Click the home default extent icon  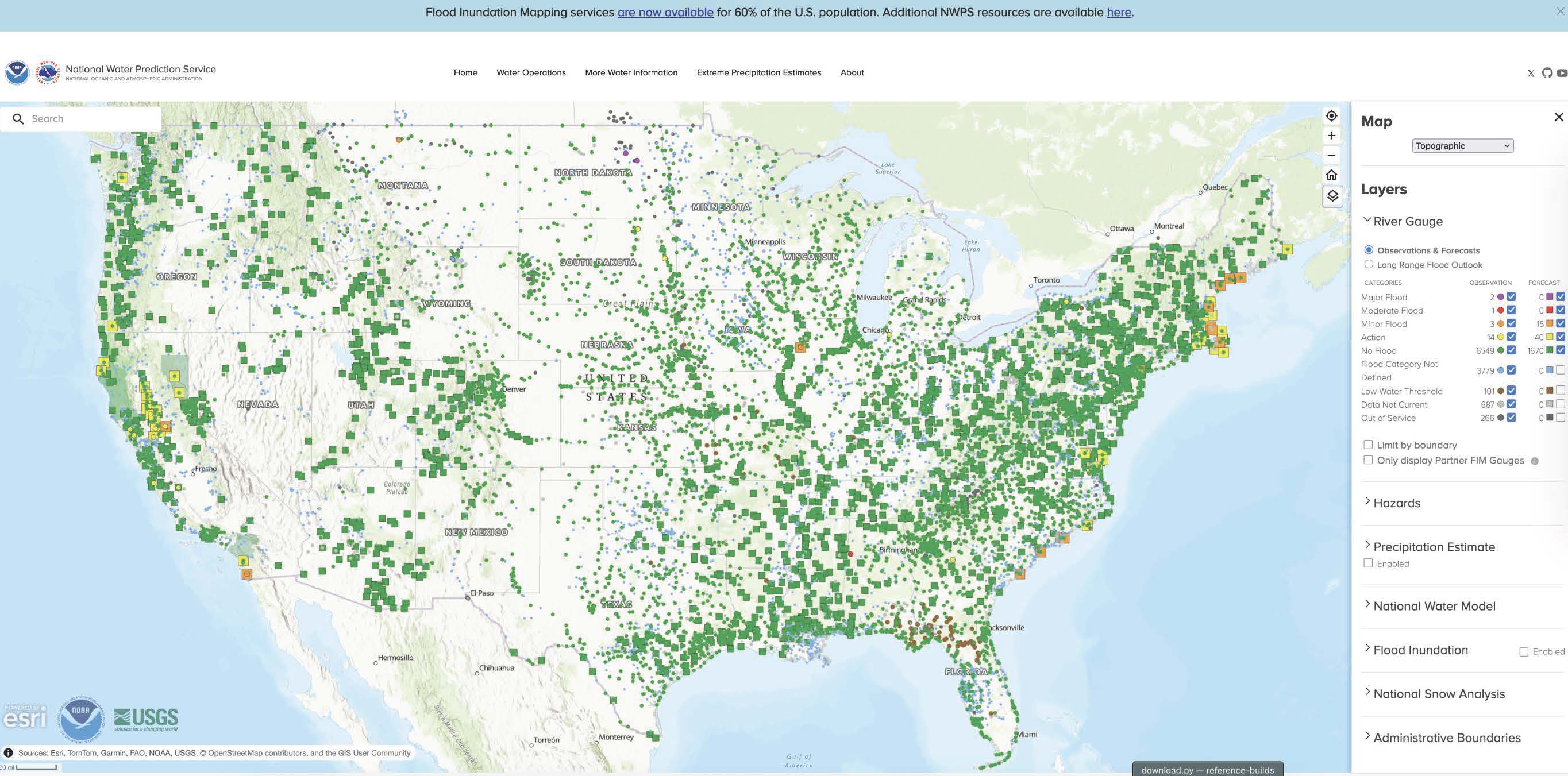pos(1332,175)
